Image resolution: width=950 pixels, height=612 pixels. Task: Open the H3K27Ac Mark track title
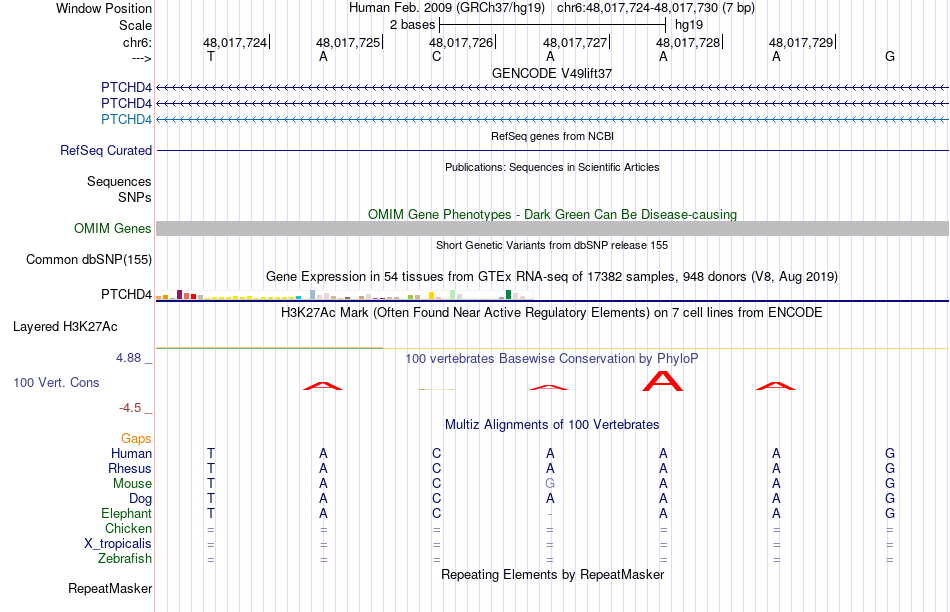pos(552,313)
